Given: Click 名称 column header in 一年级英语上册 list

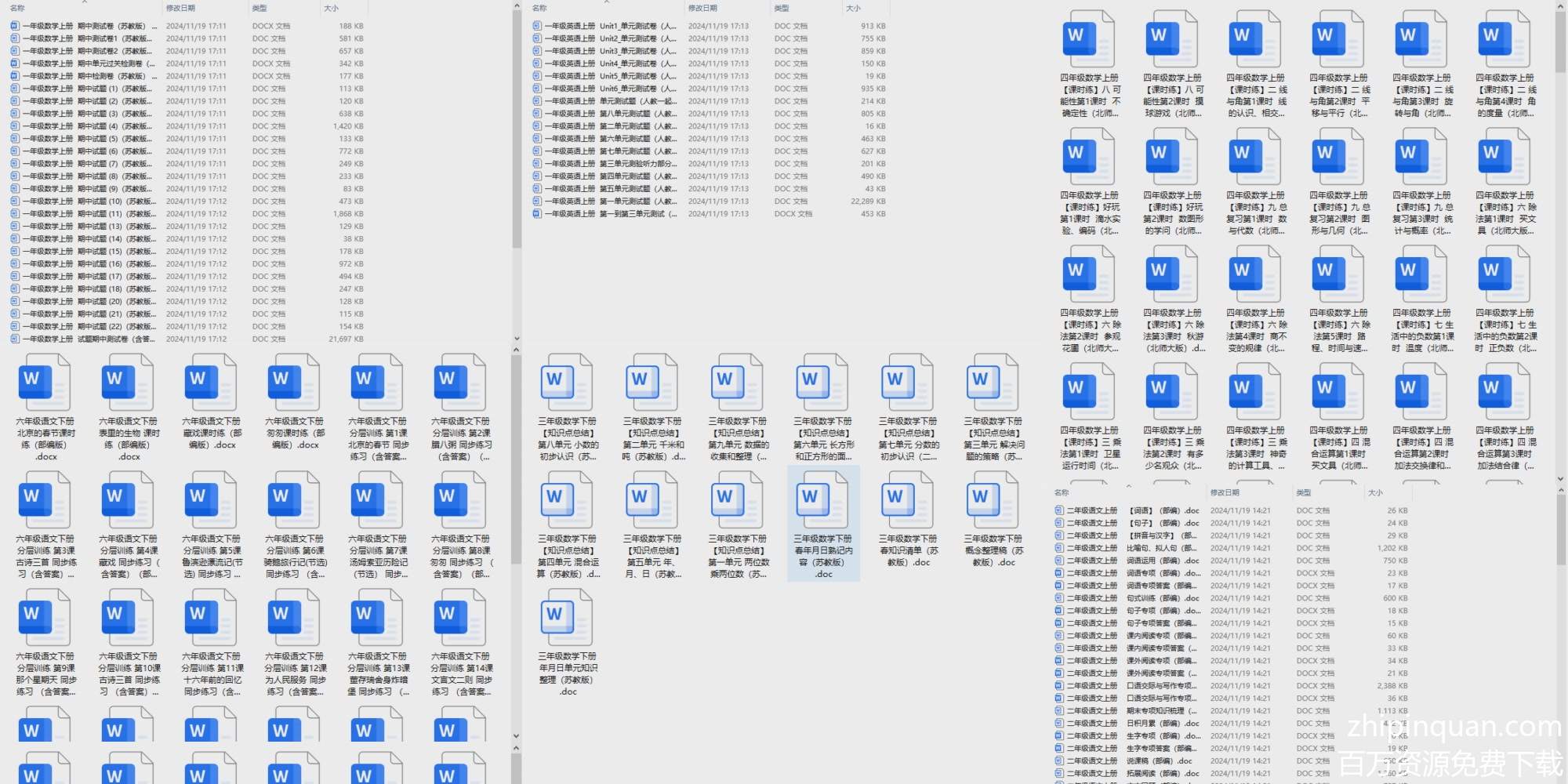Looking at the screenshot, I should coord(540,8).
